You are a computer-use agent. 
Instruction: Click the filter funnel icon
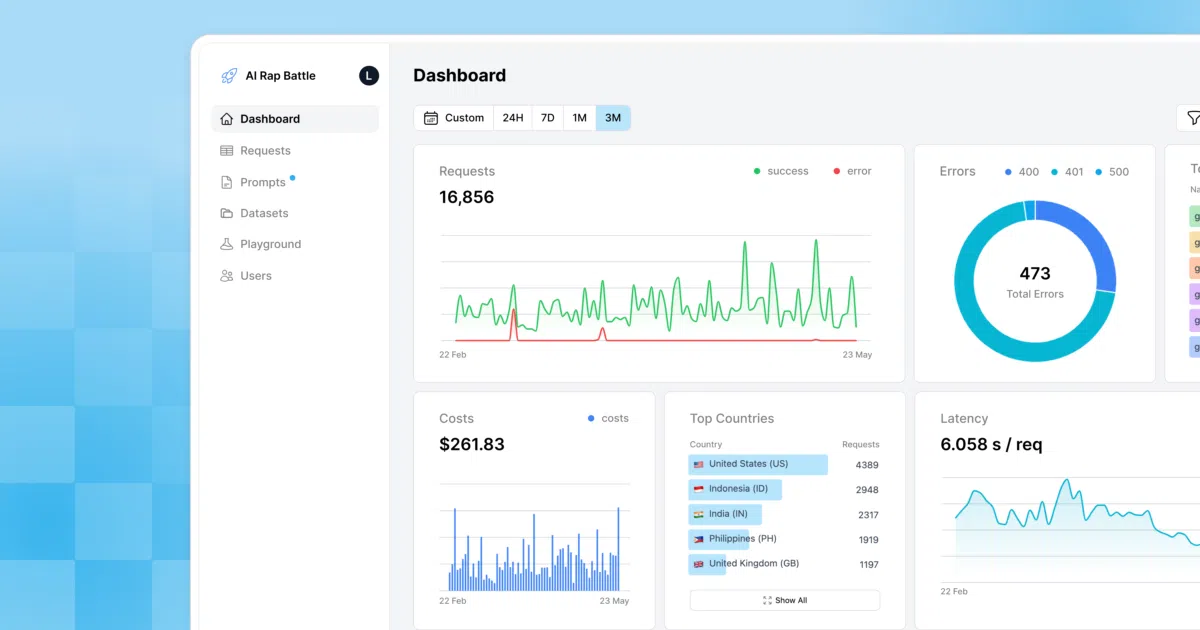1193,118
